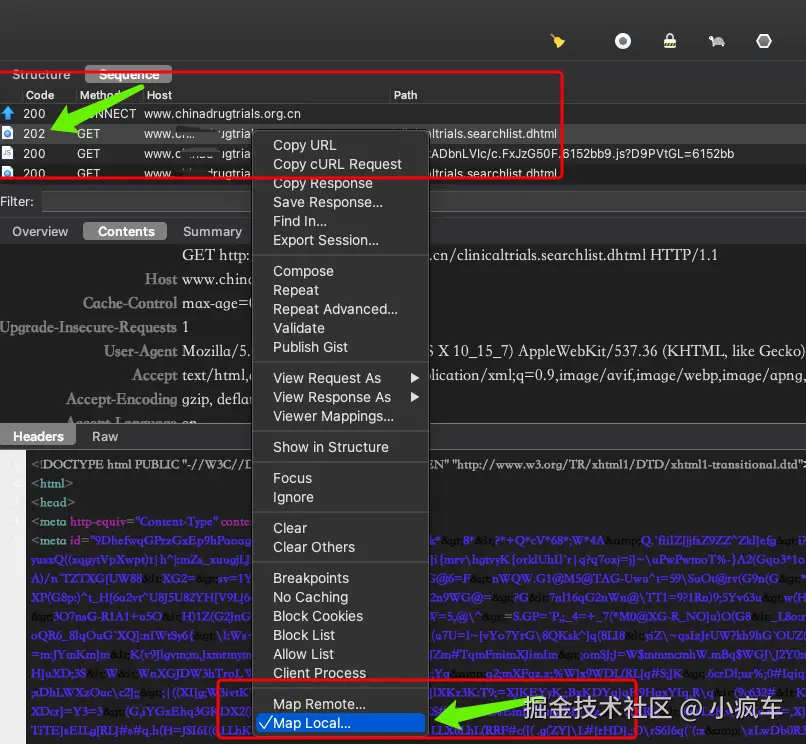Toggle Allow List menu item
The image size is (806, 744).
pos(340,654)
